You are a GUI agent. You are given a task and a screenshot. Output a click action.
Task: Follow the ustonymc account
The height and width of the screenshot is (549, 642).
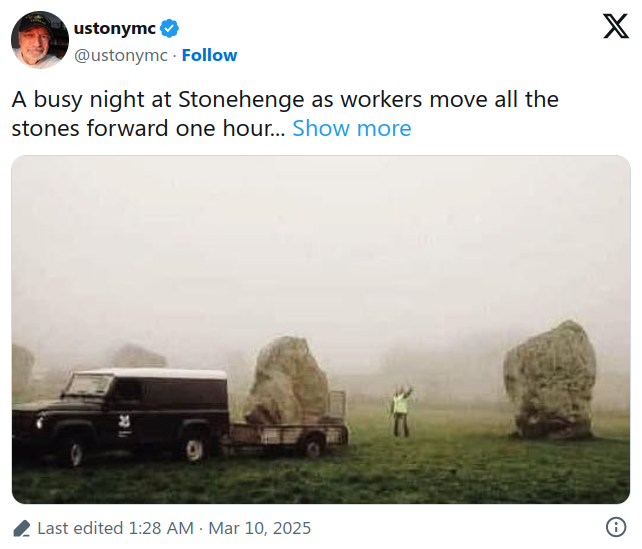(x=209, y=55)
